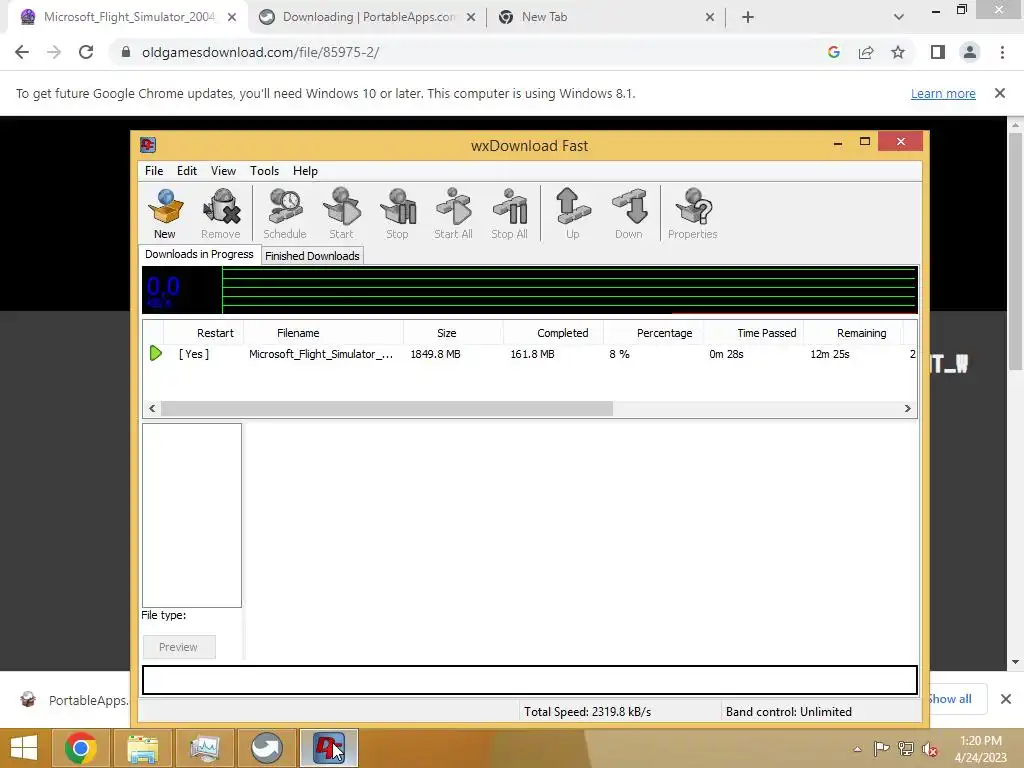The height and width of the screenshot is (768, 1024).
Task: Open File Explorer from taskbar
Action: pos(142,748)
